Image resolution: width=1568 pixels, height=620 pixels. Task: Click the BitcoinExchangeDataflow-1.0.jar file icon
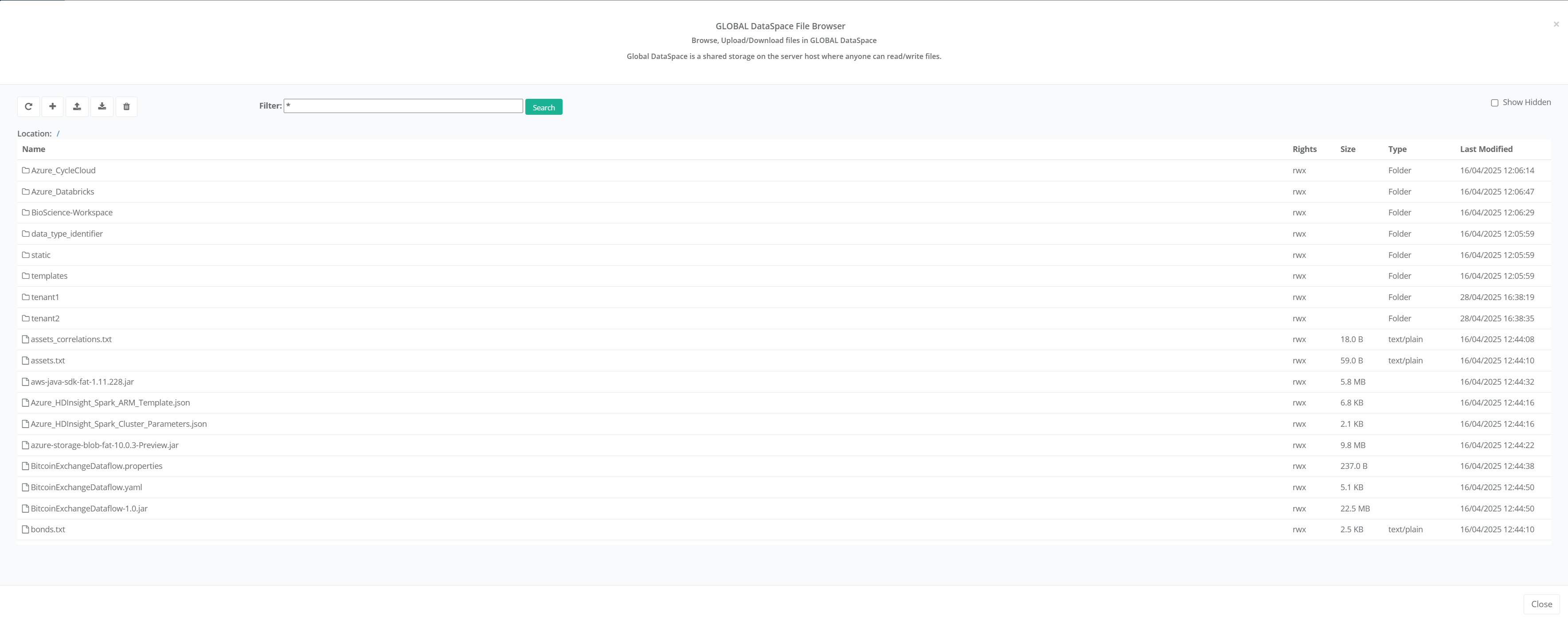click(x=26, y=509)
